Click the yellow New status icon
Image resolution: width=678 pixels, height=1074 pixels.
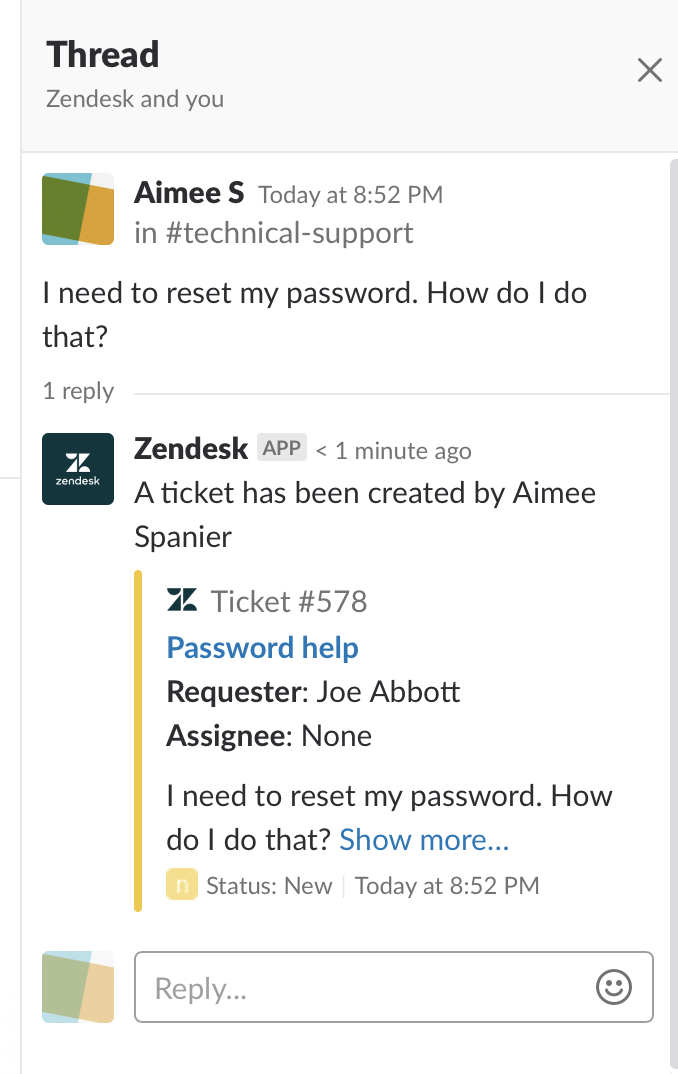pyautogui.click(x=182, y=885)
